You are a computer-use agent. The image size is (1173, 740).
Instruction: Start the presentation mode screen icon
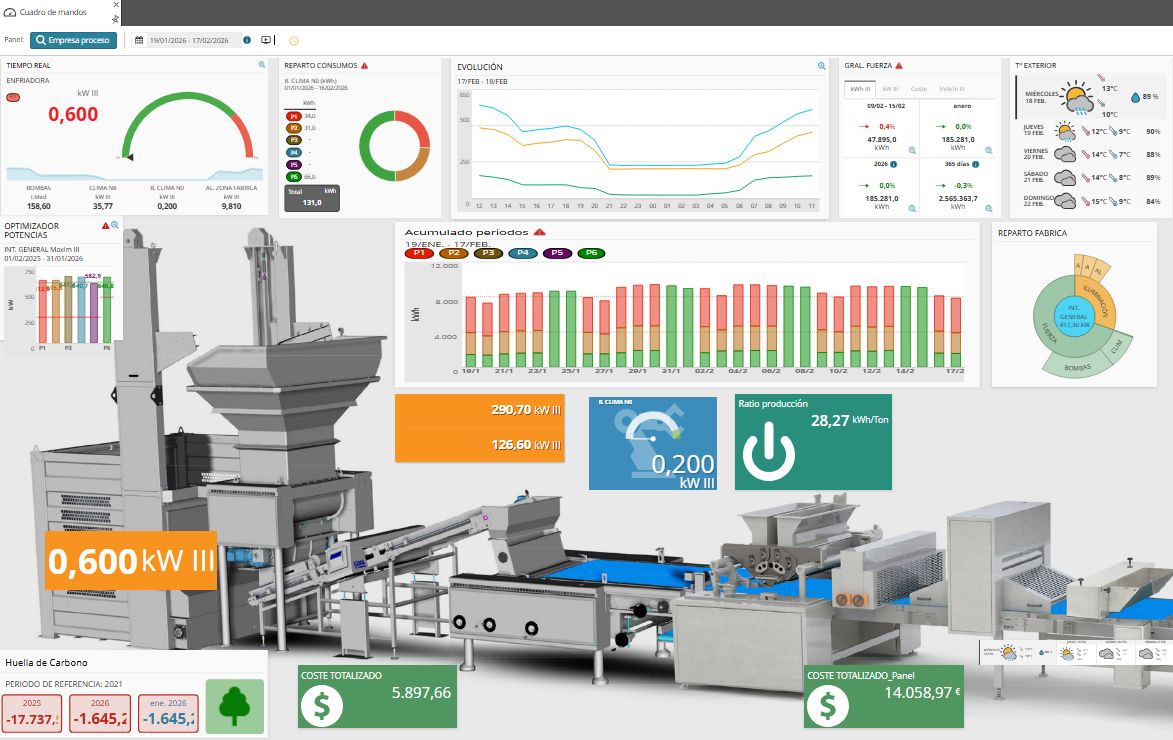click(x=266, y=41)
